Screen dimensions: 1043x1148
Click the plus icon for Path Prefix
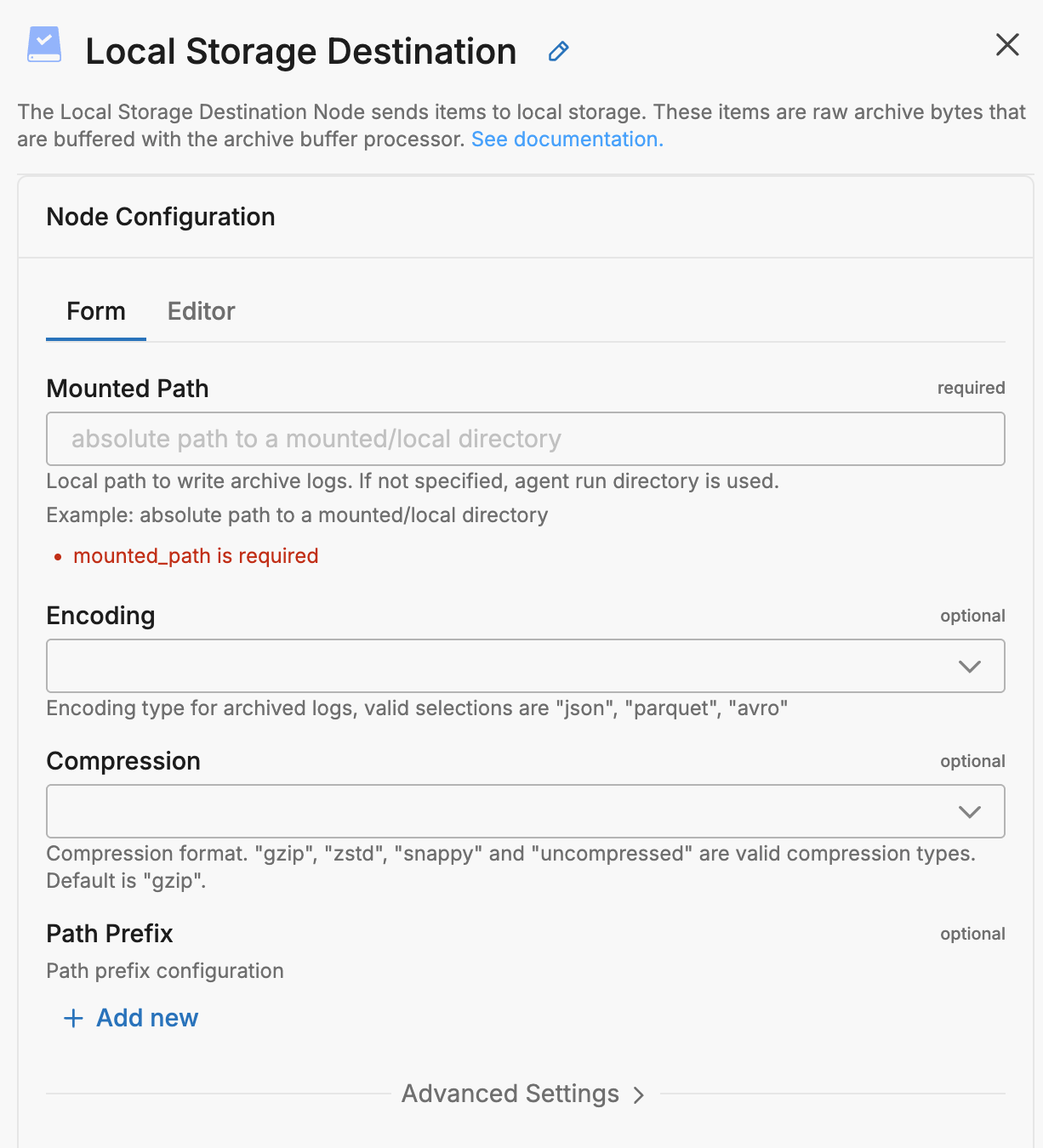pos(74,1018)
